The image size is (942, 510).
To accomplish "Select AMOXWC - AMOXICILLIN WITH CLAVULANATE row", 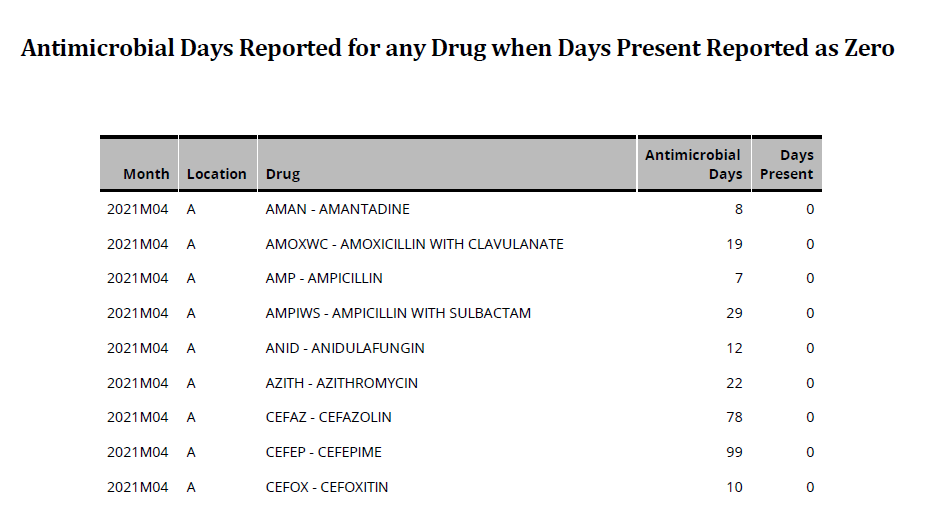I will point(414,244).
